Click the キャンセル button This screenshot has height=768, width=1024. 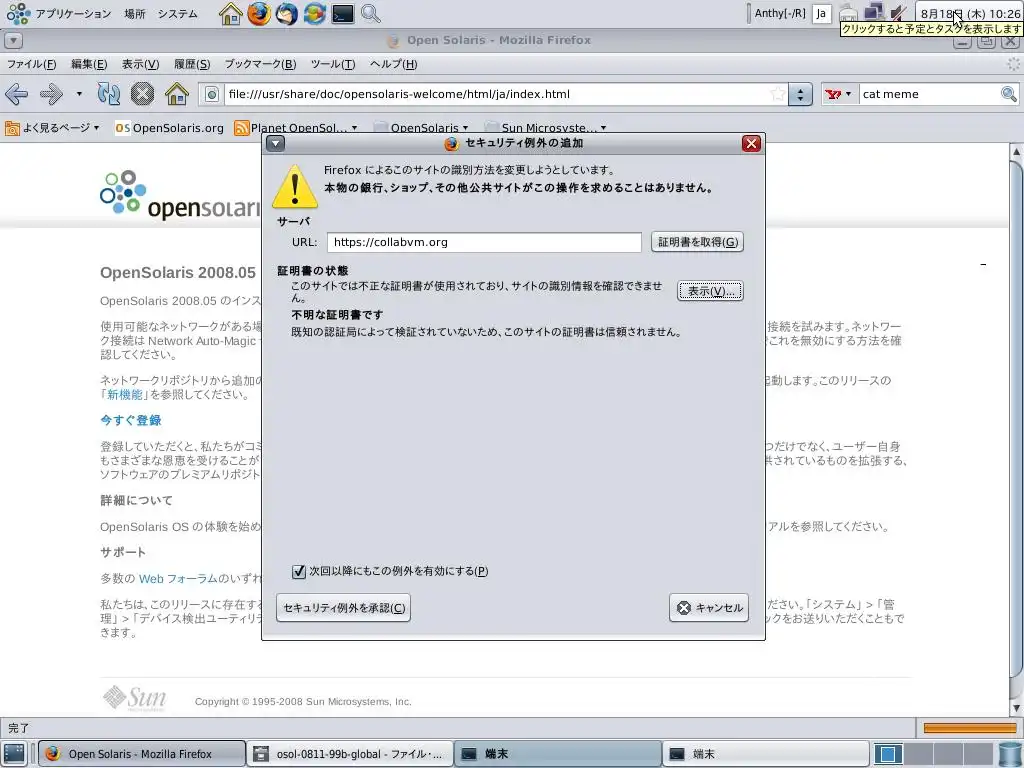pyautogui.click(x=709, y=608)
